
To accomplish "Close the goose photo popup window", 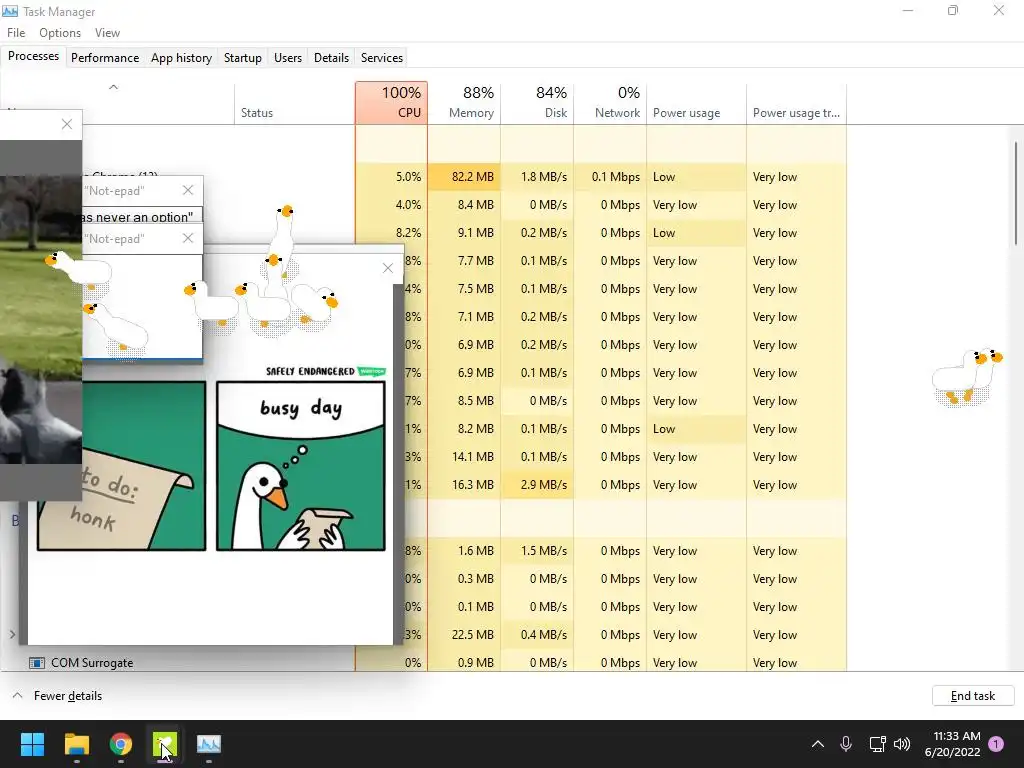I will (67, 124).
